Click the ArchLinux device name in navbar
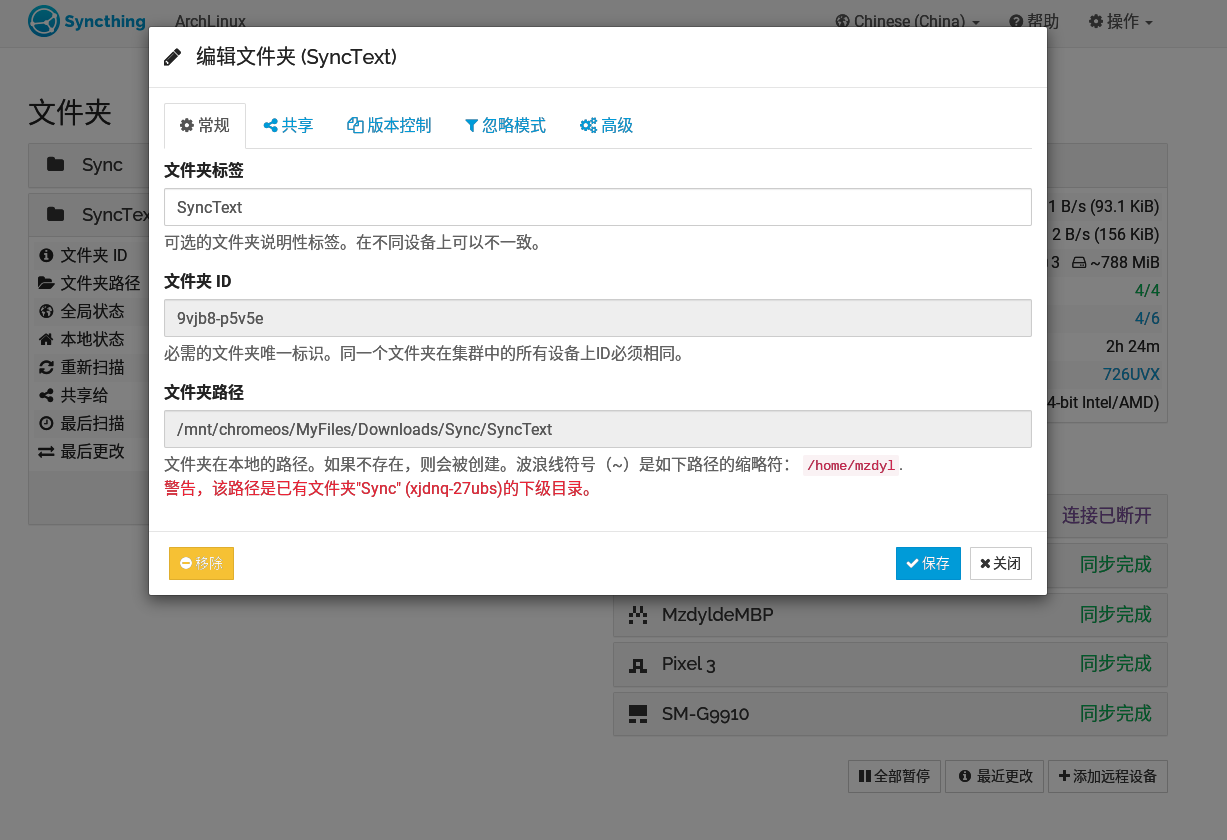 coord(210,21)
